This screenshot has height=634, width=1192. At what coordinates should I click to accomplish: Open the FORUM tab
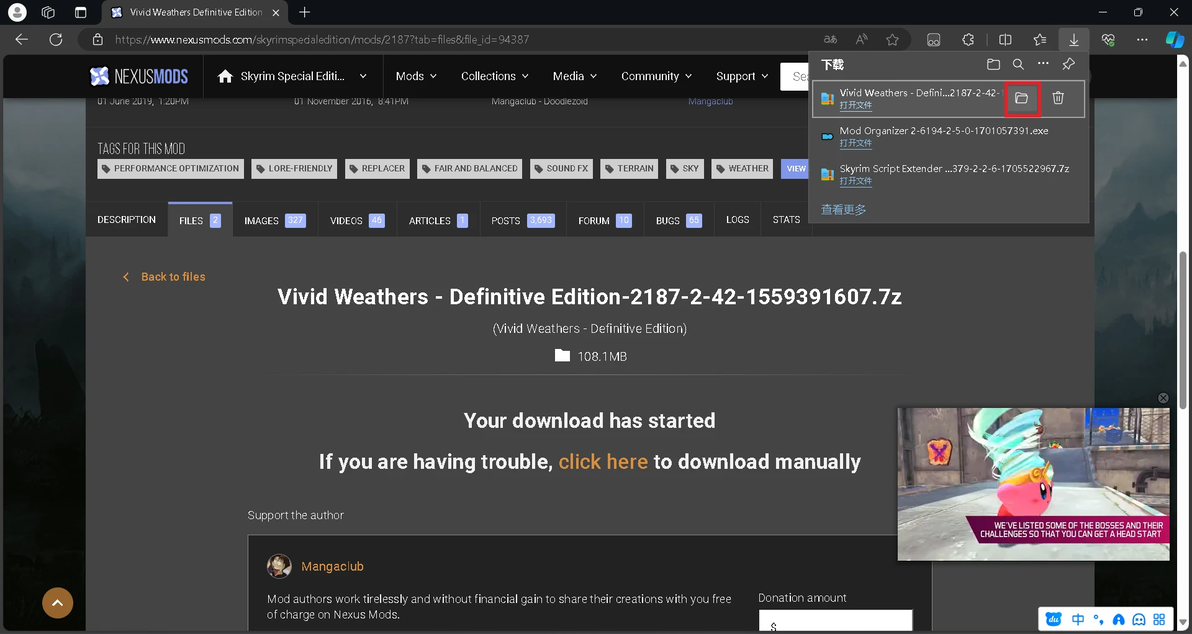click(604, 220)
